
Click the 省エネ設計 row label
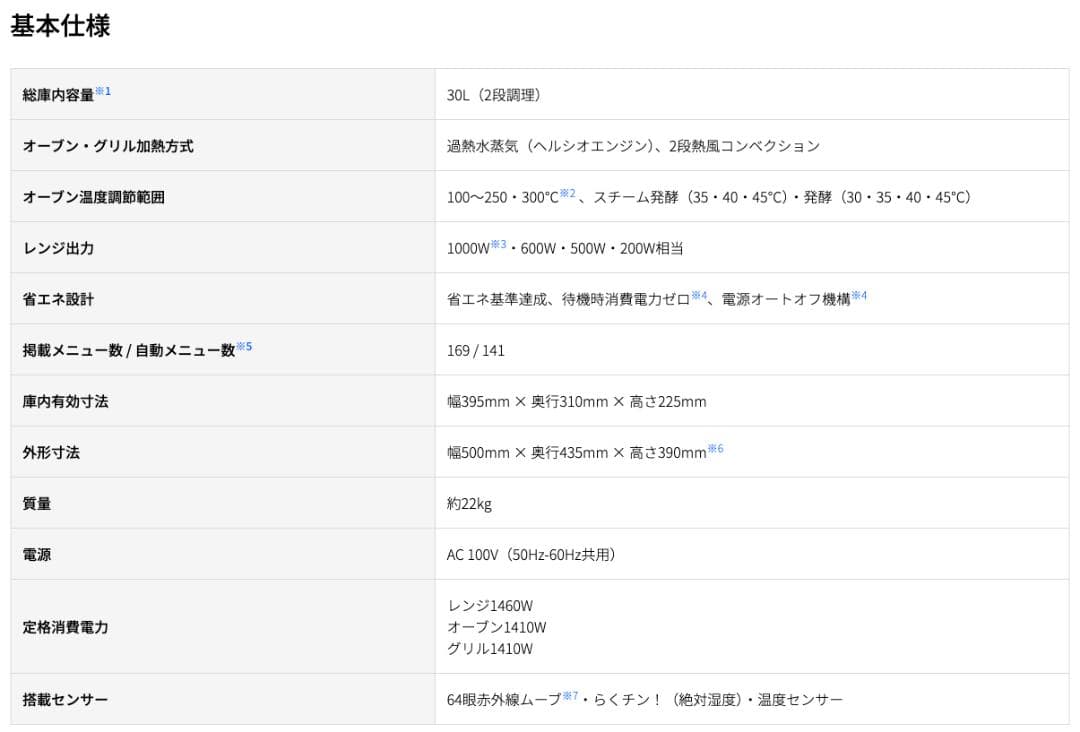coord(58,299)
